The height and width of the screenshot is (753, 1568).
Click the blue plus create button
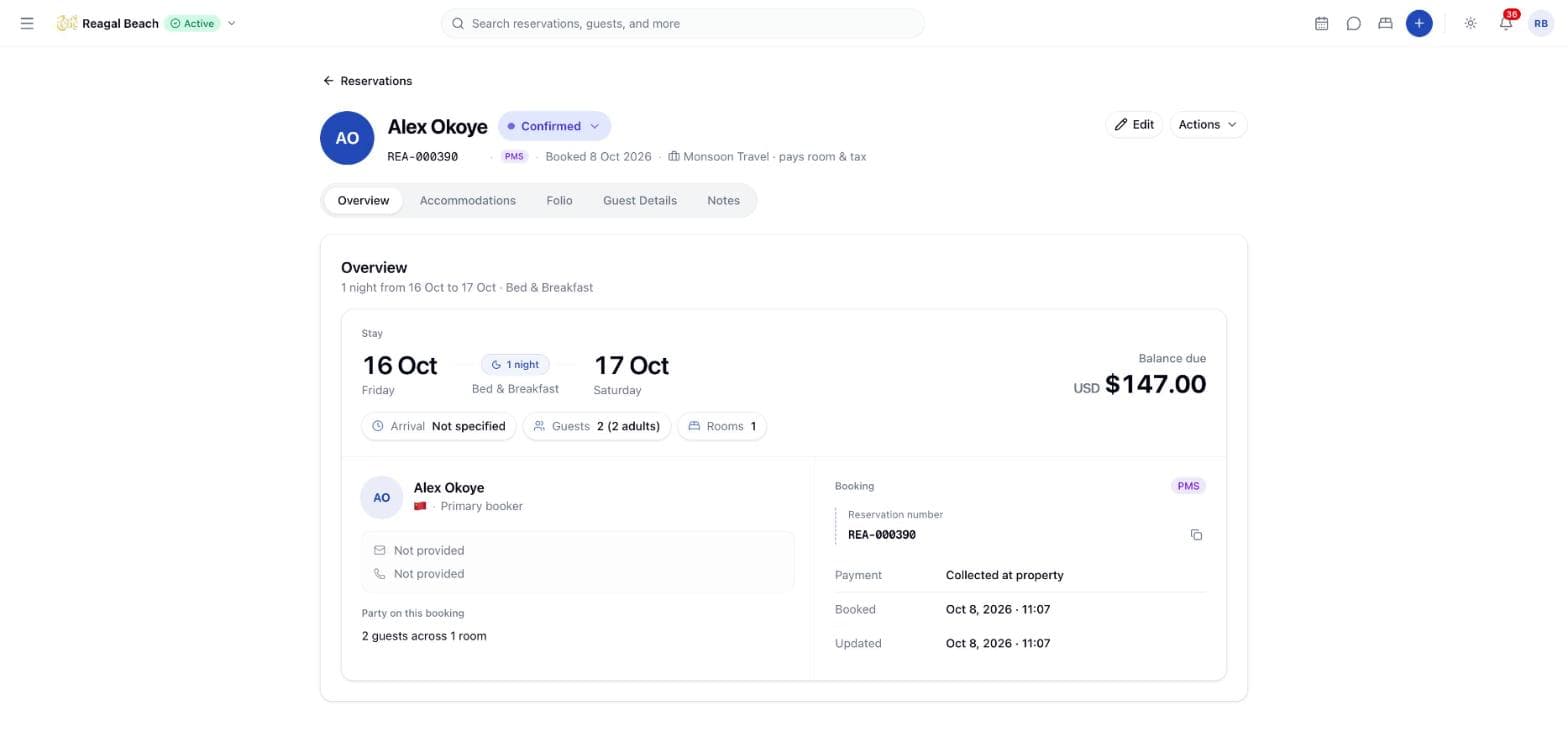pos(1418,23)
